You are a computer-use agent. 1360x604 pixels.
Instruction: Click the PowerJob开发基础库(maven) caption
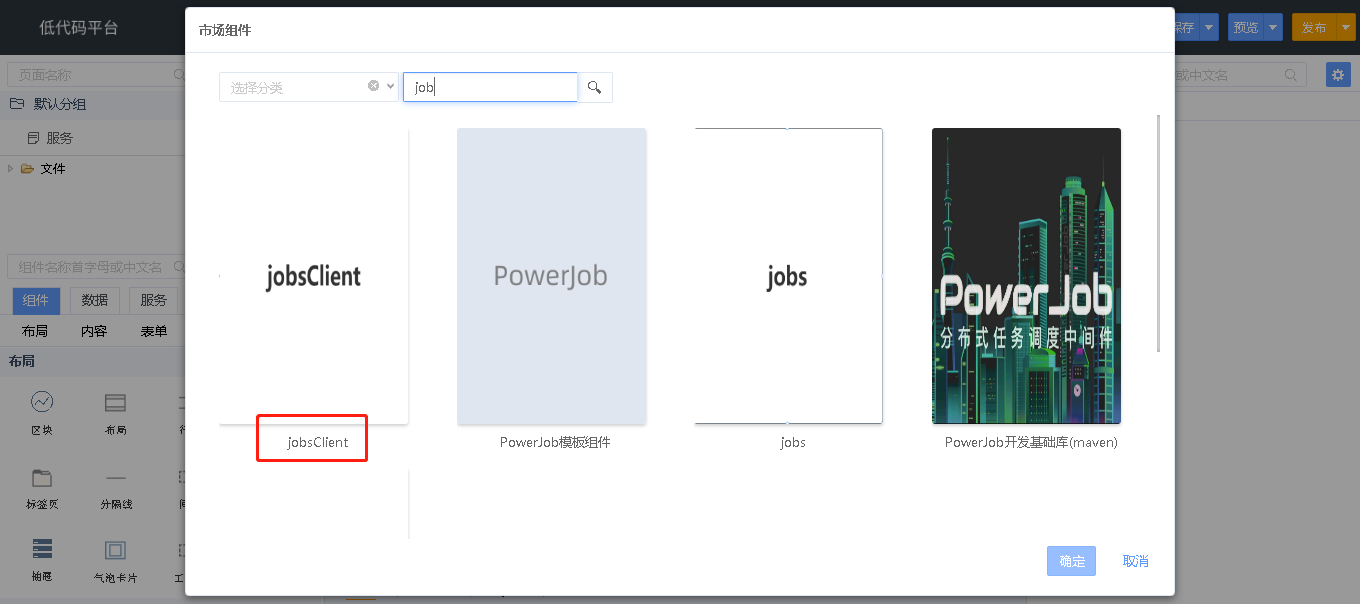1031,442
